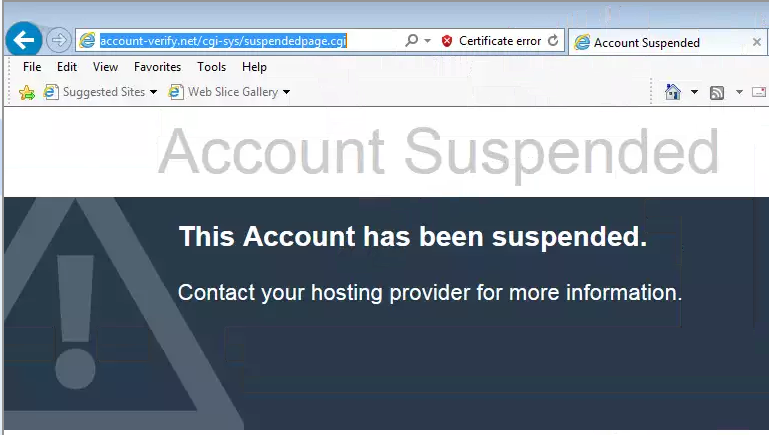Click the red Certificate error shield icon
The image size is (769, 435).
pos(446,41)
